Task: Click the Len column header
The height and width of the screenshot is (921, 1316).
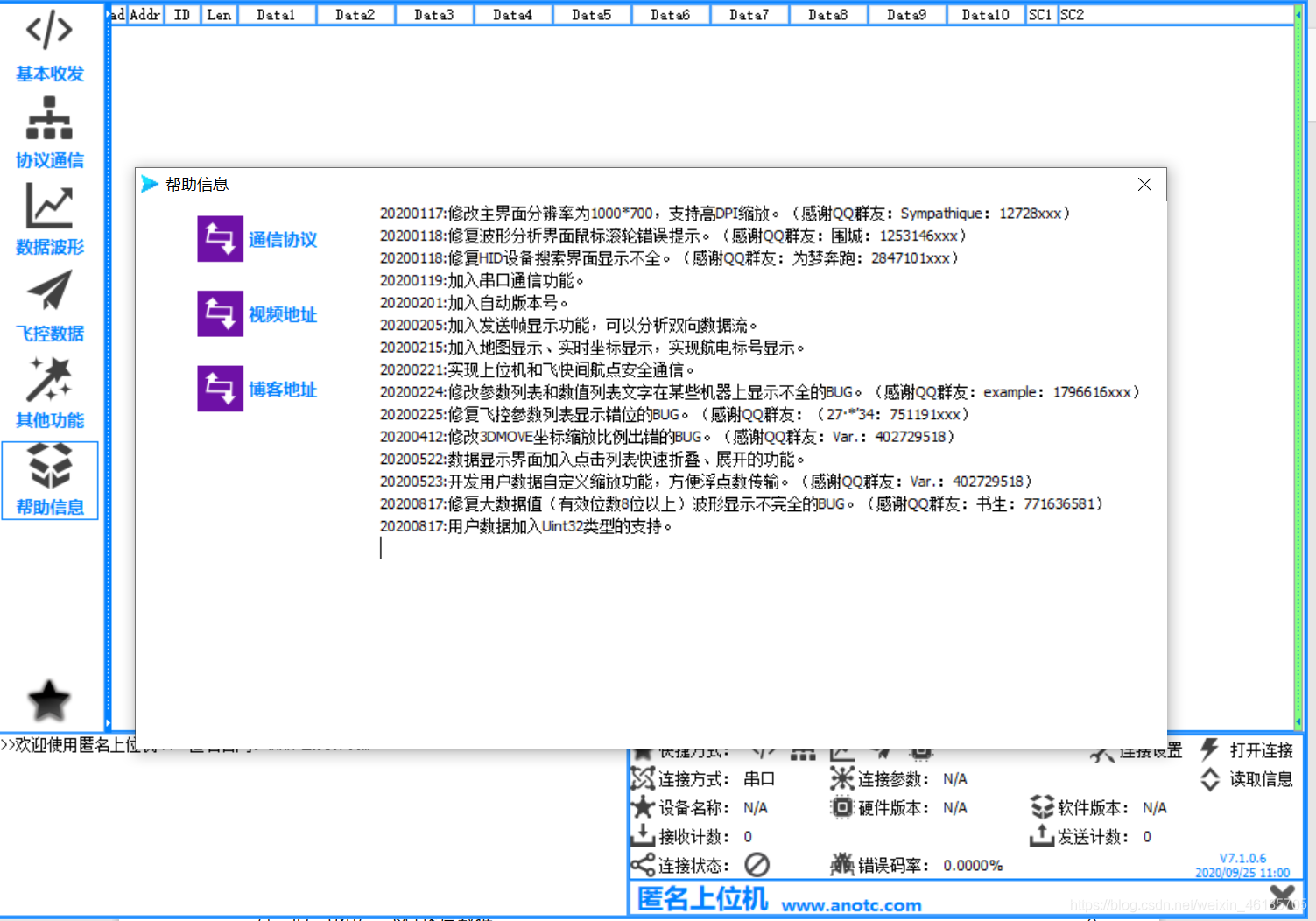Action: coord(219,15)
